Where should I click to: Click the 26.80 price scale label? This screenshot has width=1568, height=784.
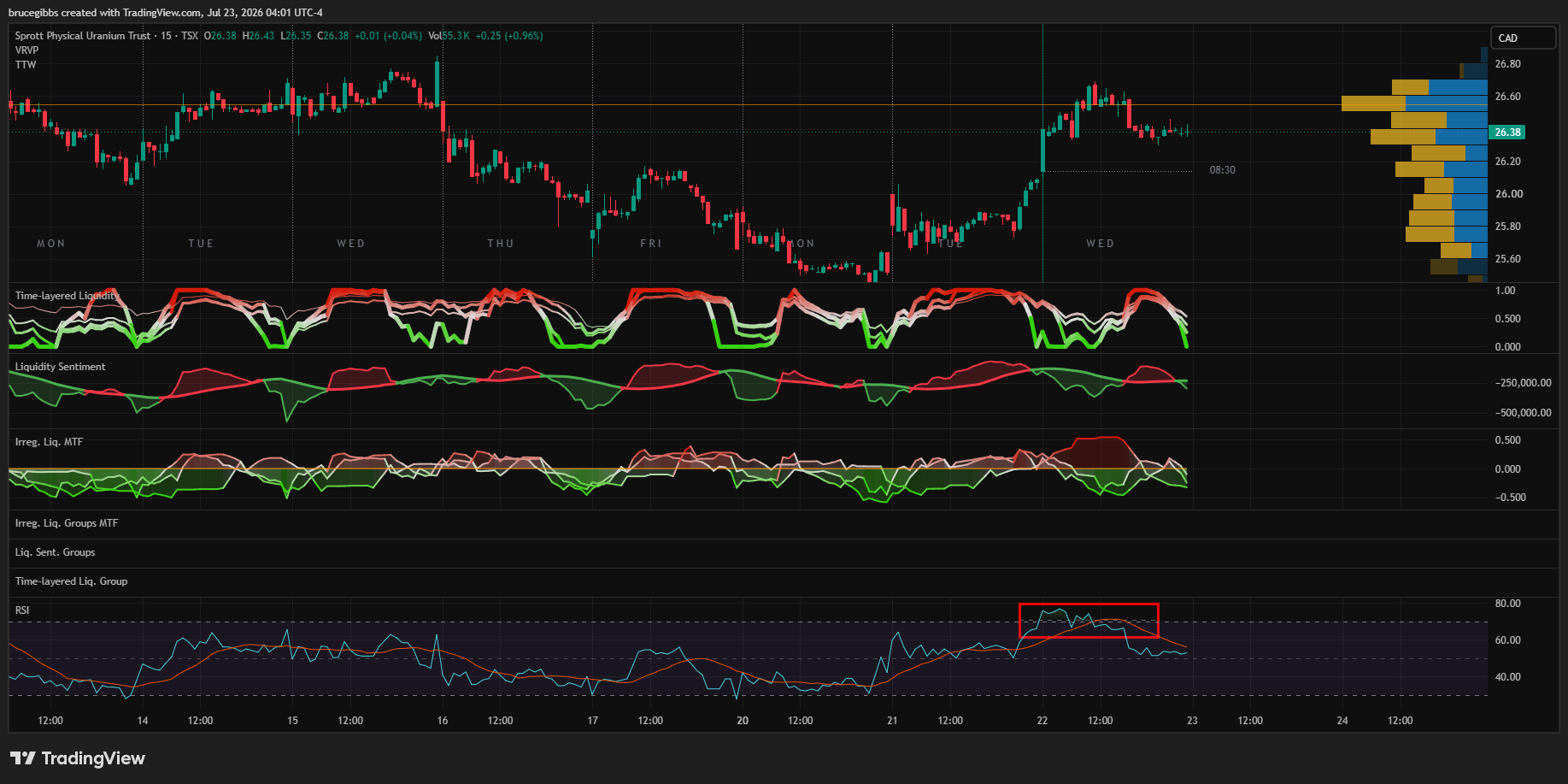[1507, 64]
